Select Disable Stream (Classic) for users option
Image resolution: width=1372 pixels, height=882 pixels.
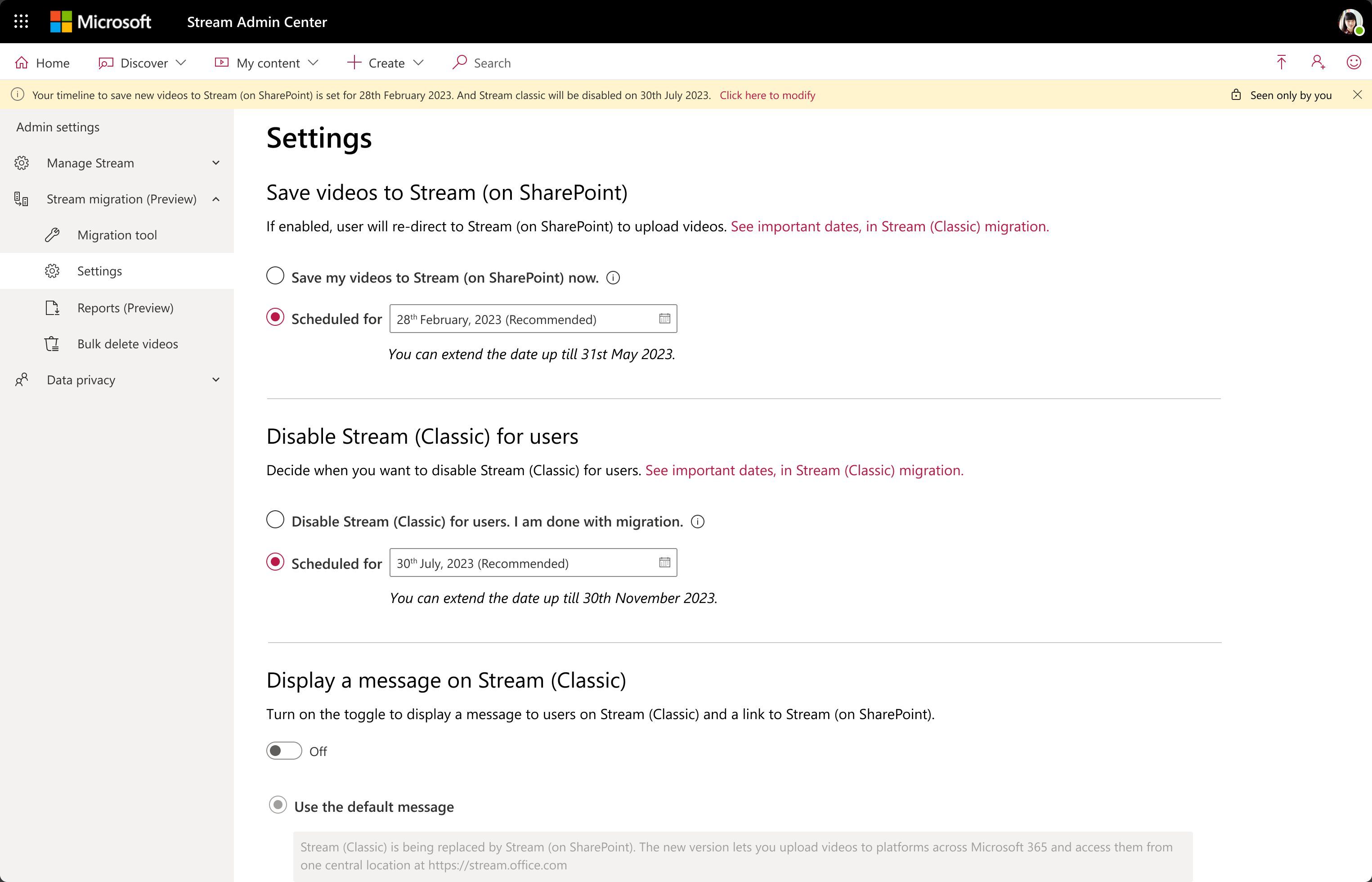pyautogui.click(x=275, y=520)
